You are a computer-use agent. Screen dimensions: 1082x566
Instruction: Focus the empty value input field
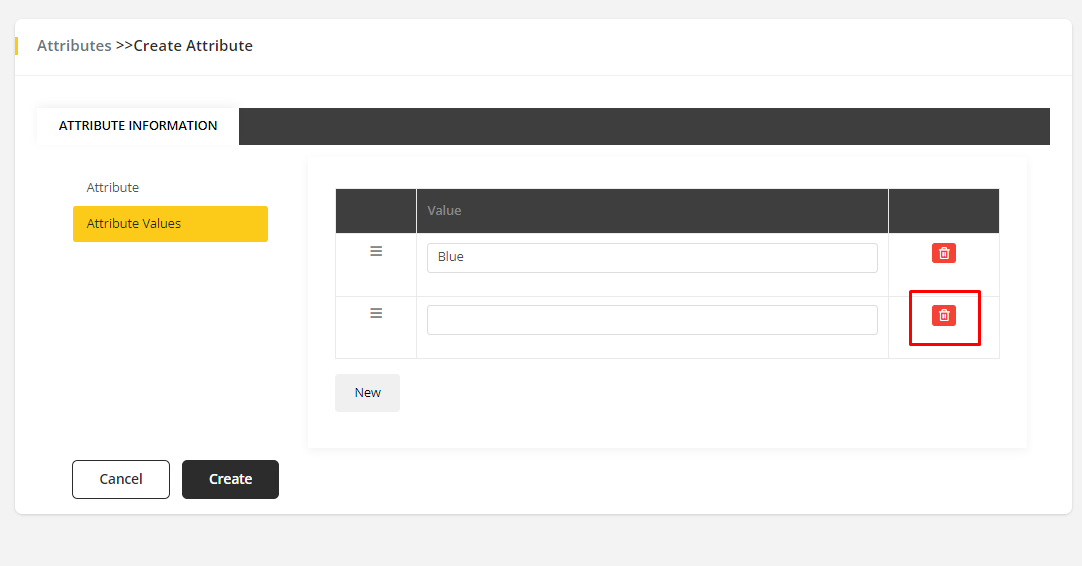pyautogui.click(x=652, y=320)
